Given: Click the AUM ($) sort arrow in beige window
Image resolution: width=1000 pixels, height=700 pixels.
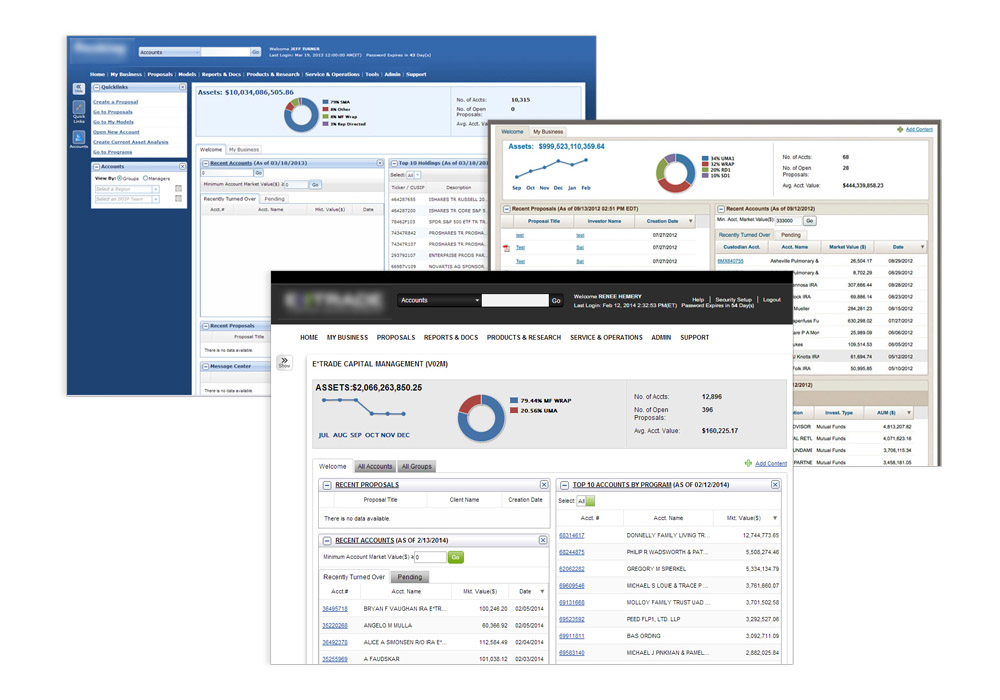Looking at the screenshot, I should pos(909,412).
